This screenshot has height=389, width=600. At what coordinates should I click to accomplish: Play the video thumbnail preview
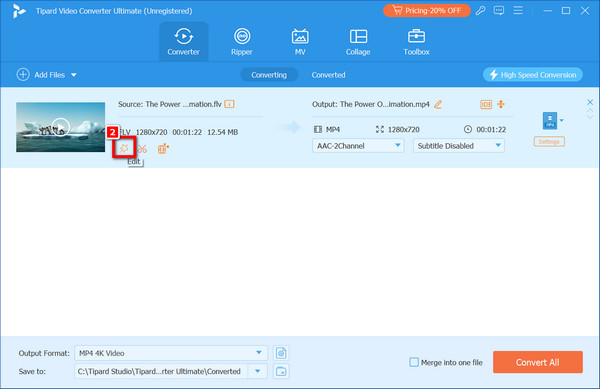(x=60, y=127)
